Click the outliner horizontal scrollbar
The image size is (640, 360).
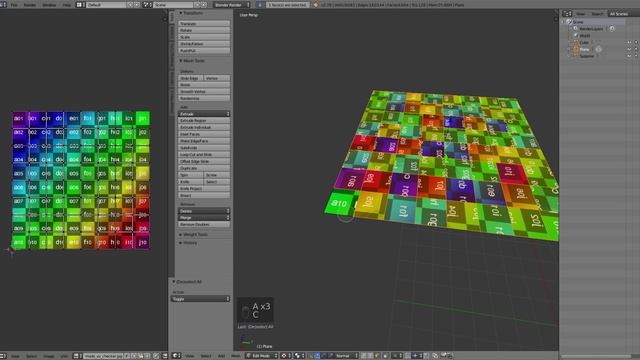tap(596, 356)
